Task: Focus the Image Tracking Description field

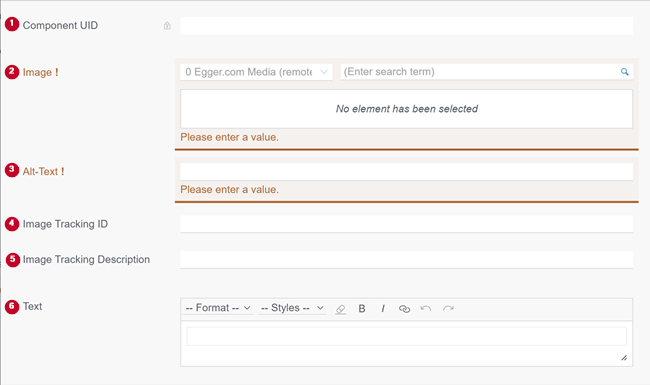Action: (406, 259)
